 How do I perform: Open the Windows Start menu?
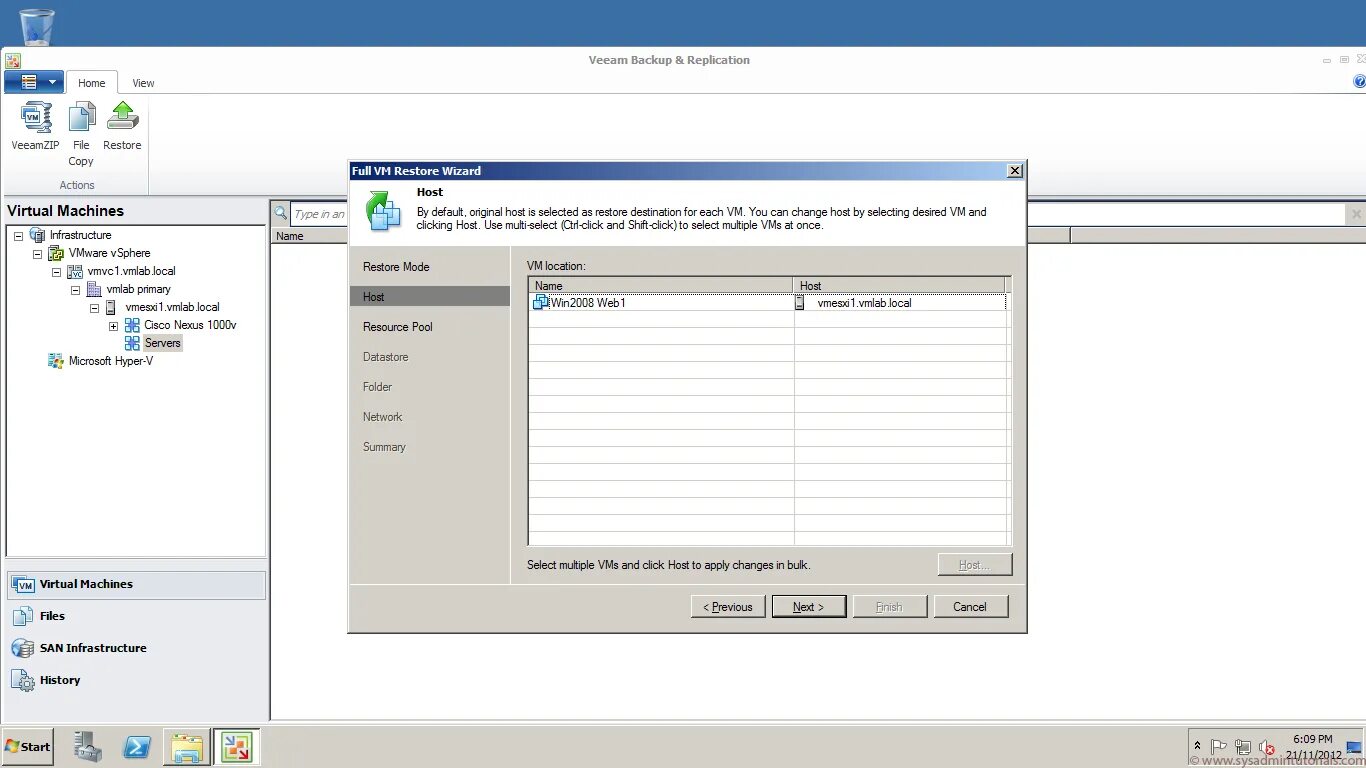point(27,746)
